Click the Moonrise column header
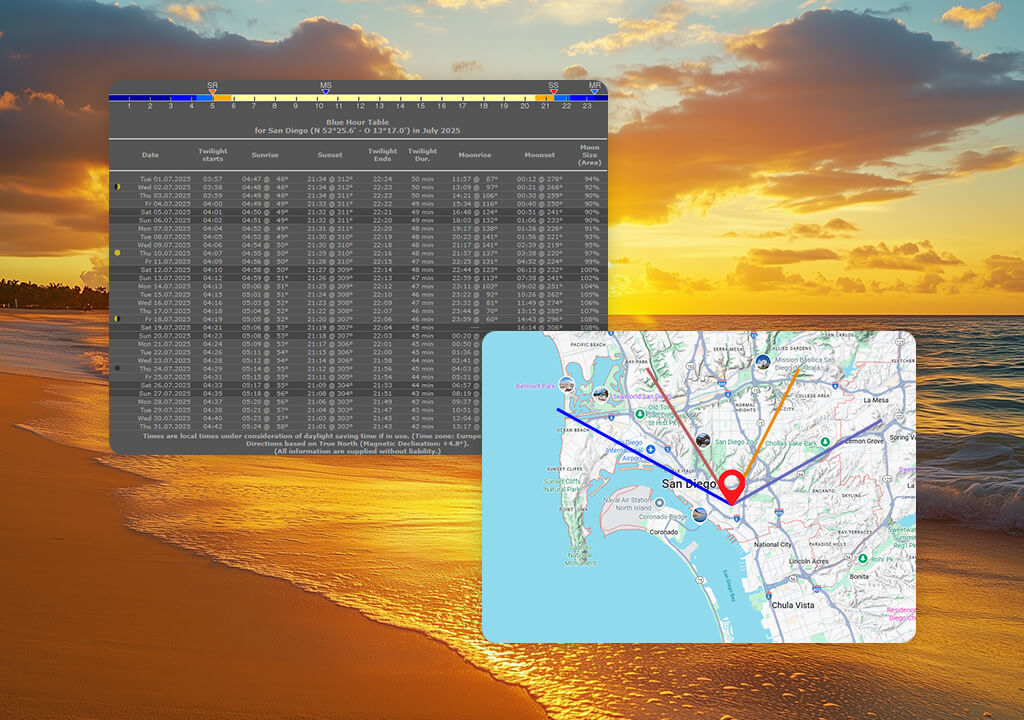The image size is (1024, 720). point(475,155)
